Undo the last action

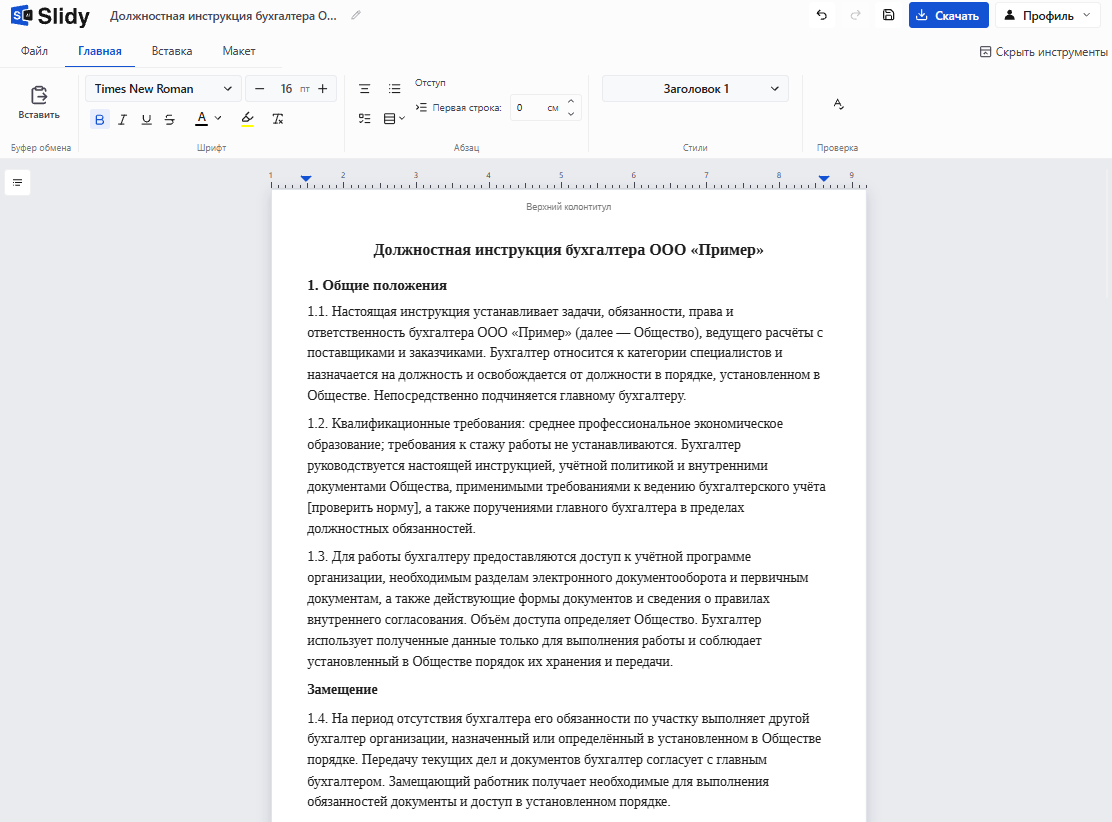tap(821, 15)
